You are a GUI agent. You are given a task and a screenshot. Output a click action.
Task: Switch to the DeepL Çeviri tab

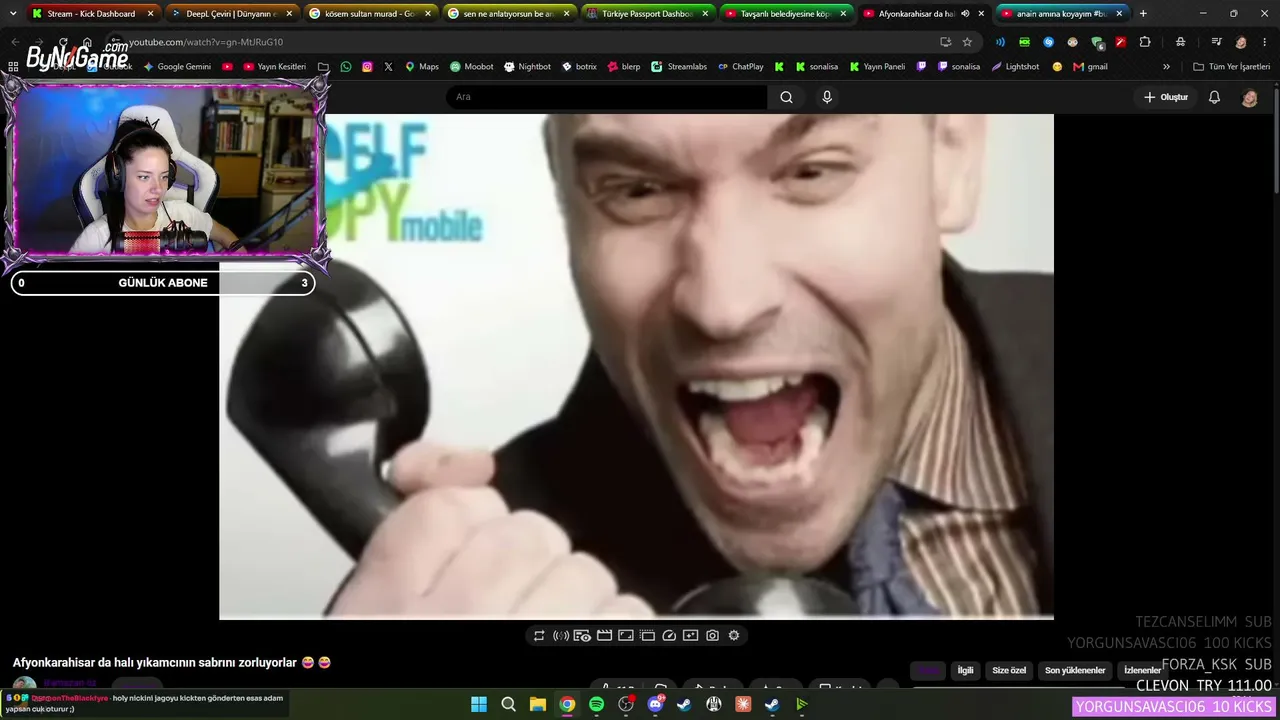(231, 14)
